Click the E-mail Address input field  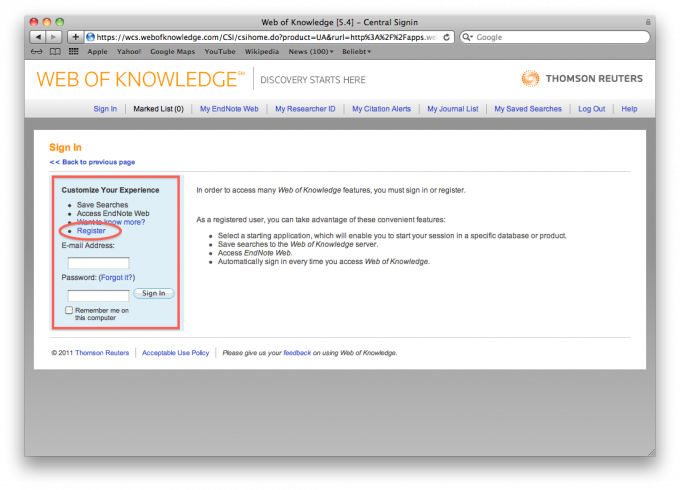click(x=98, y=263)
